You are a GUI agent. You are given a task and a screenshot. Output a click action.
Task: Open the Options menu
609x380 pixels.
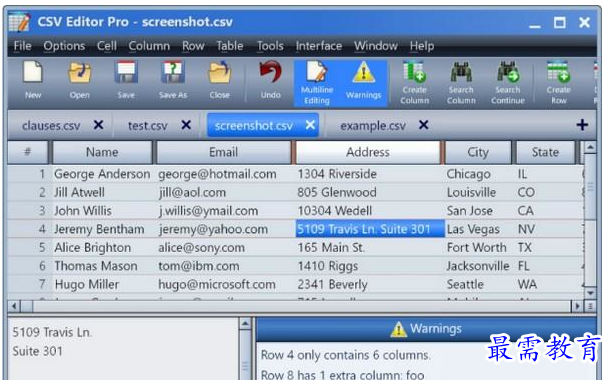[64, 46]
